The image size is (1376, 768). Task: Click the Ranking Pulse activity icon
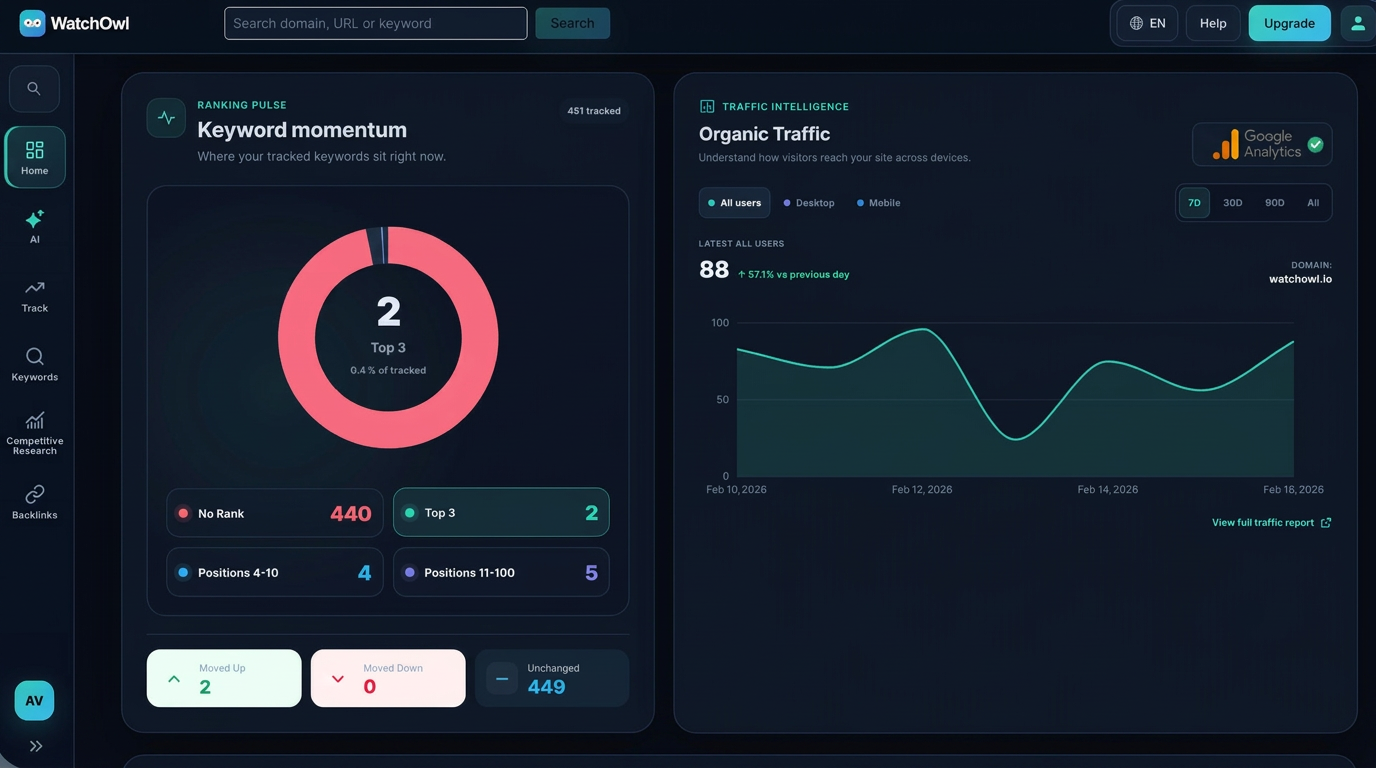pos(166,118)
